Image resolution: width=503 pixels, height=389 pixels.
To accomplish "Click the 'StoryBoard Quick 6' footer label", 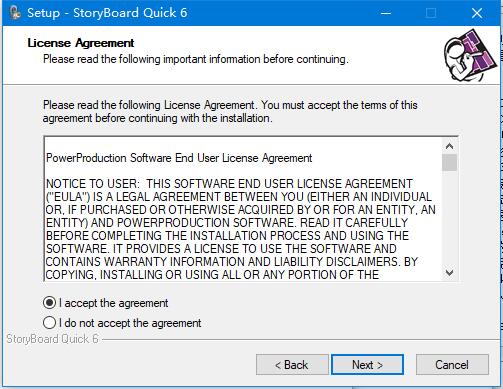I will [53, 339].
